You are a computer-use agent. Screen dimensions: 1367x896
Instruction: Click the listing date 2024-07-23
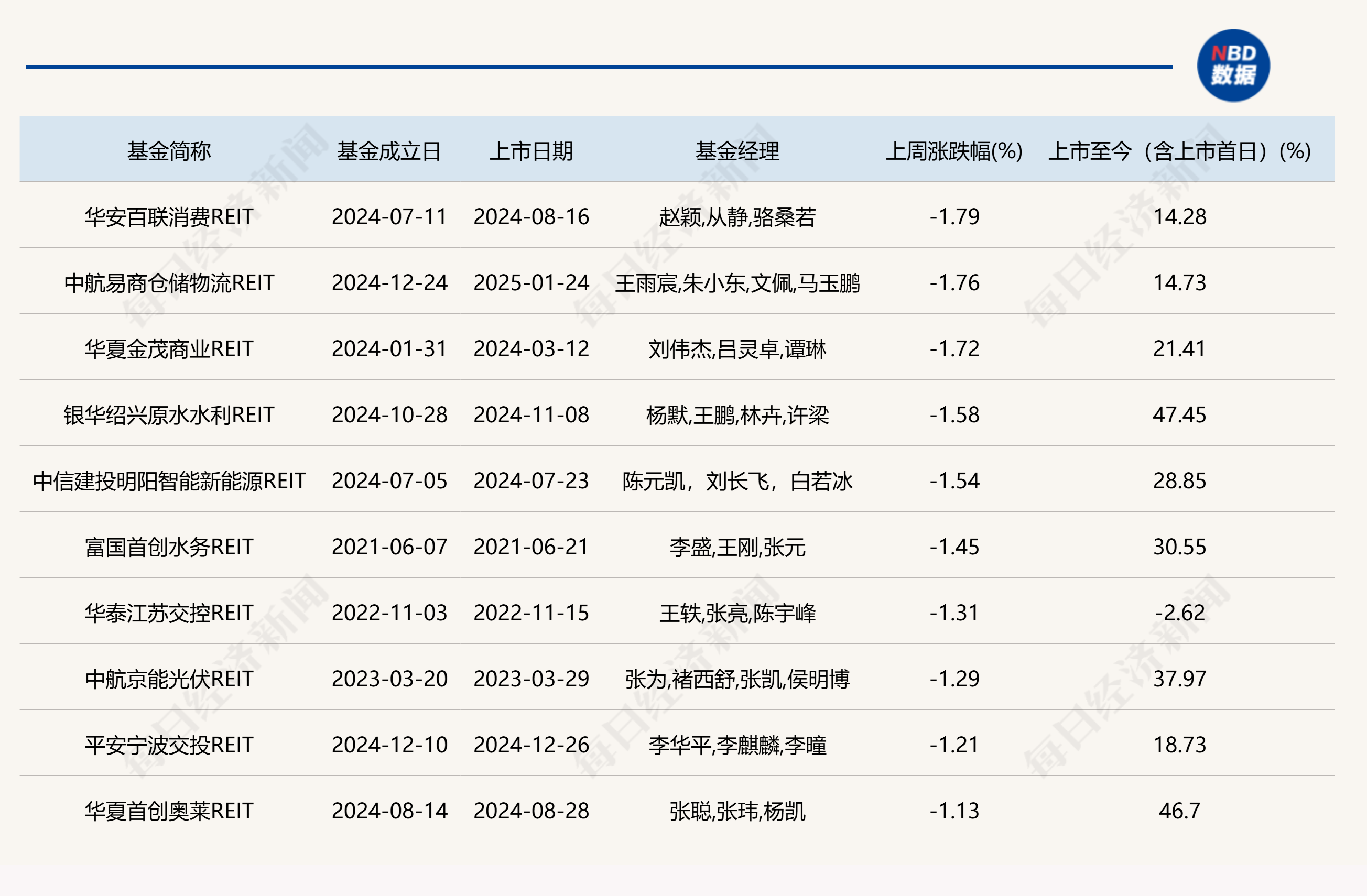point(531,481)
